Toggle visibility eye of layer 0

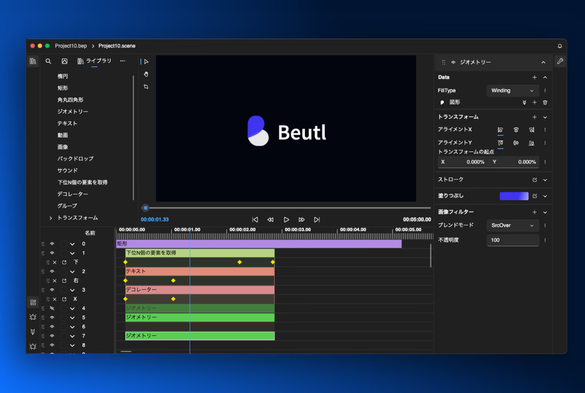tap(52, 244)
